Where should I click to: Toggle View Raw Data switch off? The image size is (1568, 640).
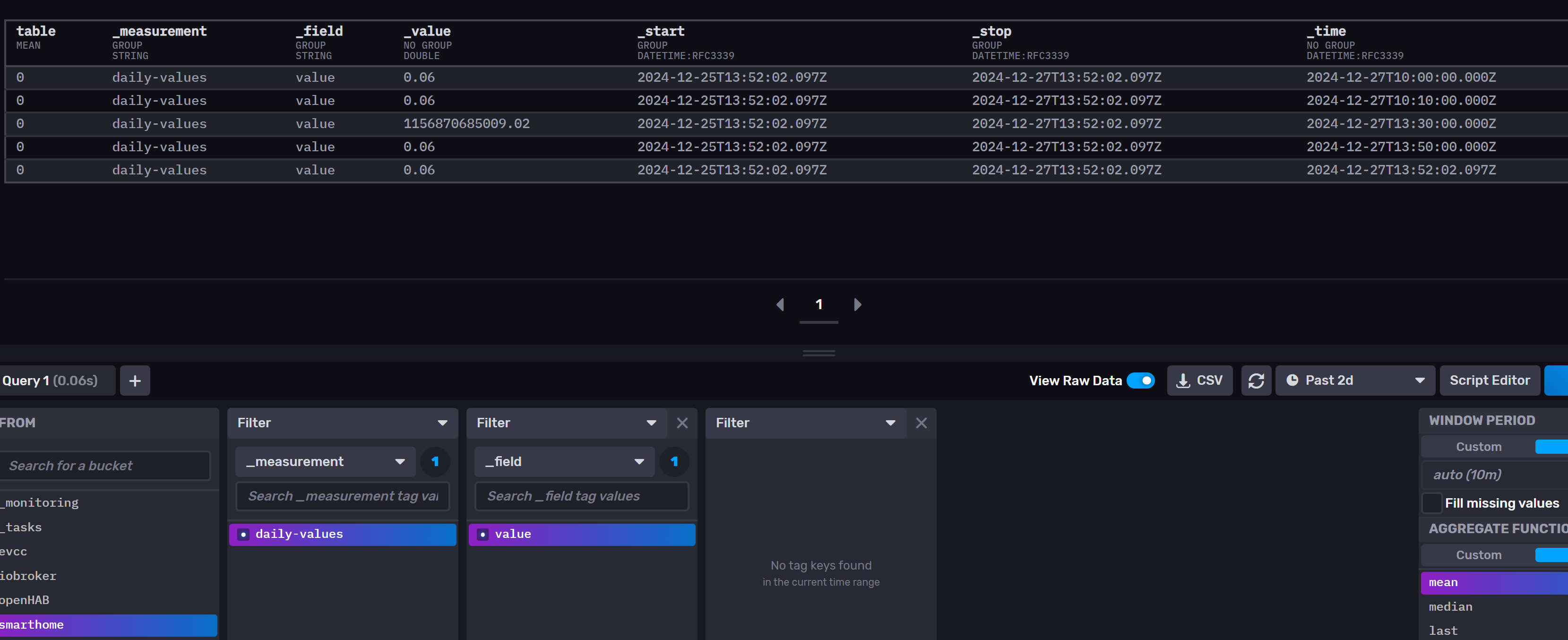coord(1140,381)
